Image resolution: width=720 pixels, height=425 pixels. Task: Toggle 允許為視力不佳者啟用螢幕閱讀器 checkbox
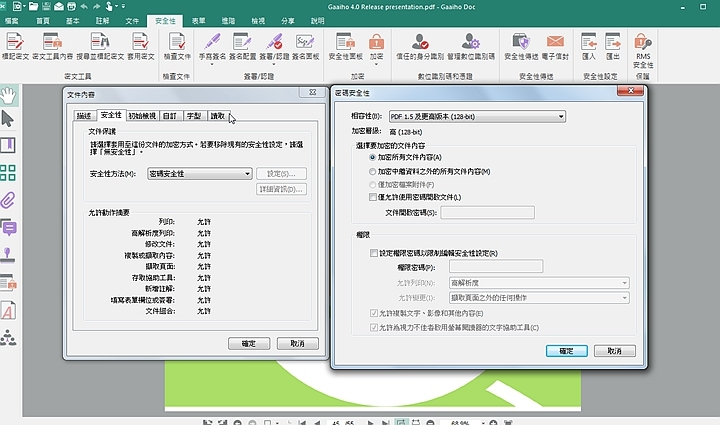pyautogui.click(x=374, y=327)
